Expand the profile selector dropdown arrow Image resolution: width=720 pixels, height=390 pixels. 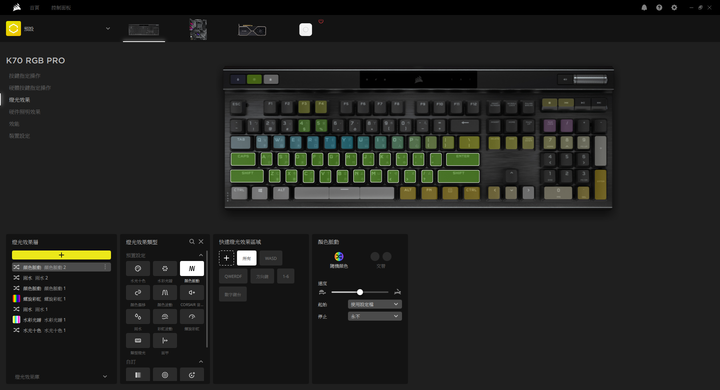[108, 28]
